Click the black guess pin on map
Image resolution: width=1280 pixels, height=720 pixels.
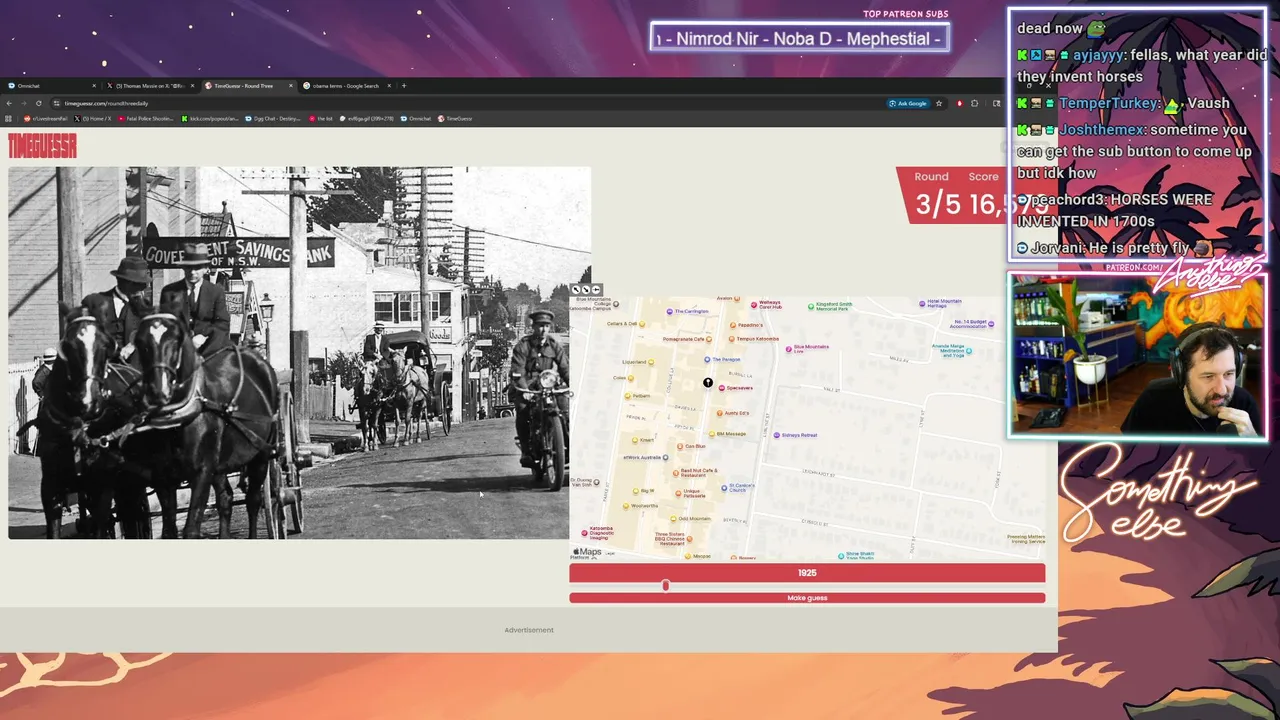708,382
